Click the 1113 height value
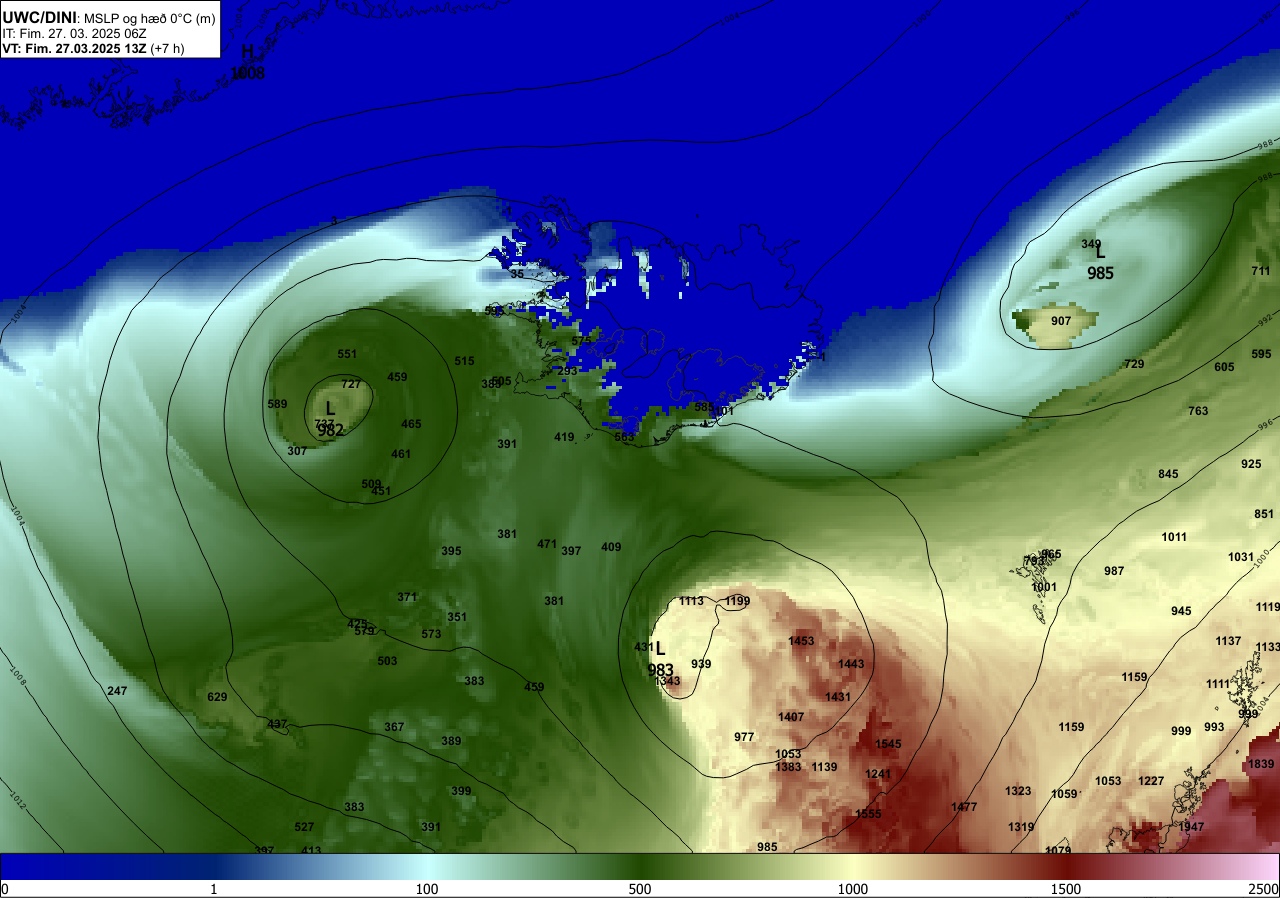Viewport: 1280px width, 898px height. point(691,601)
